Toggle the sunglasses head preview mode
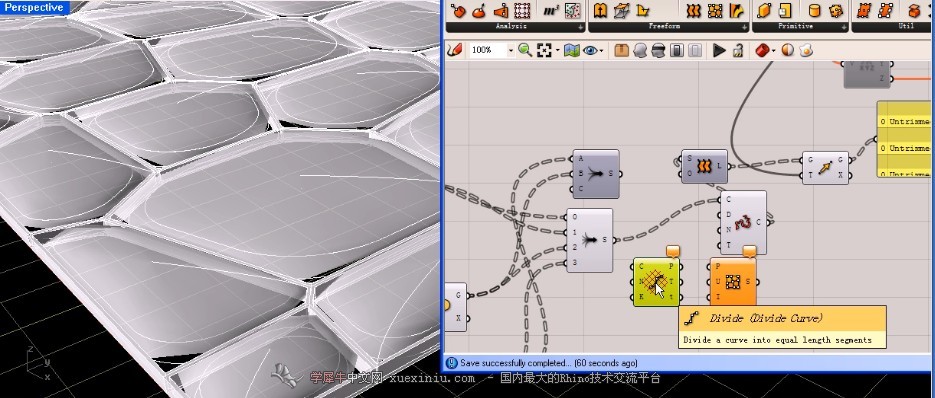935x398 pixels. 658,50
